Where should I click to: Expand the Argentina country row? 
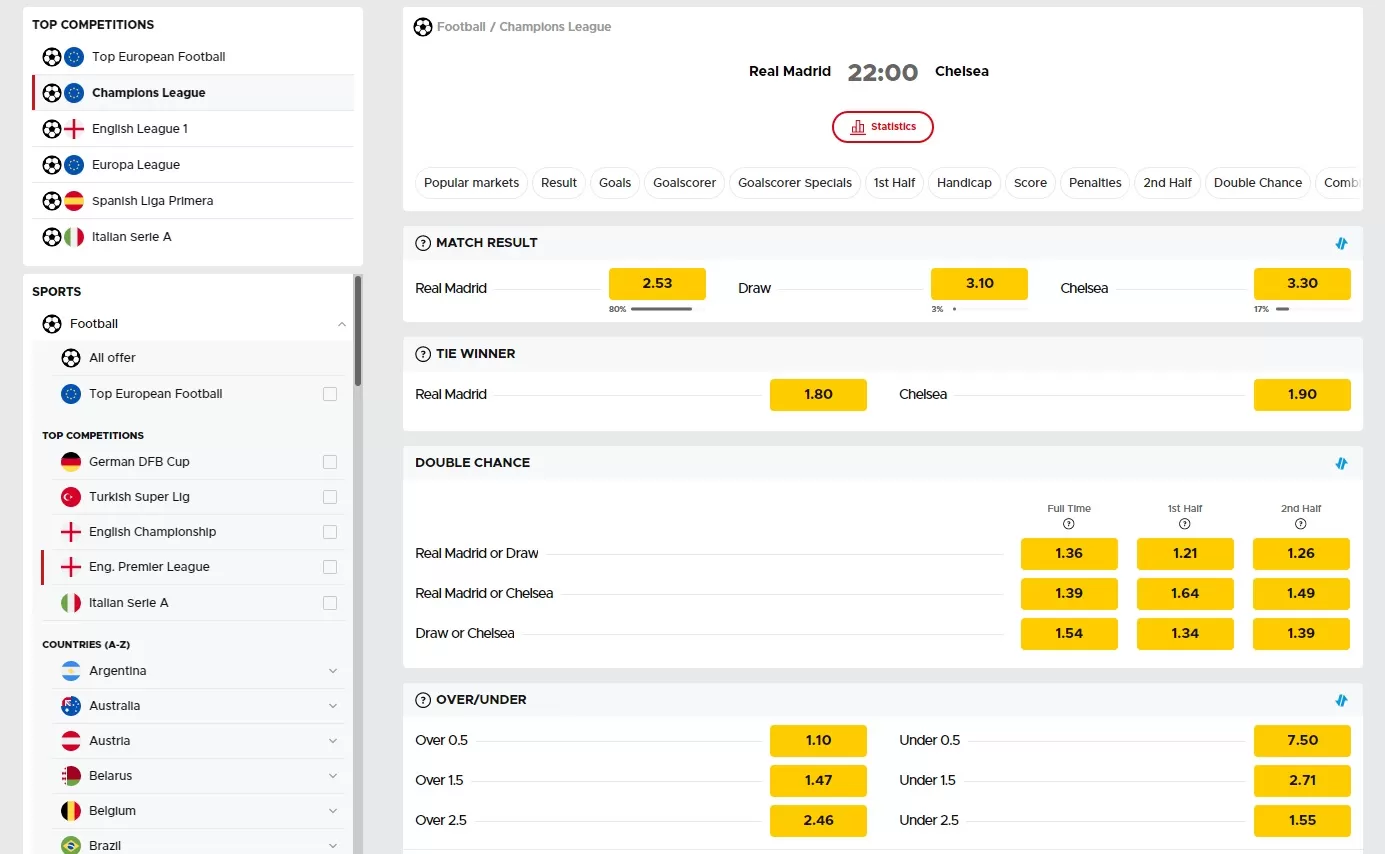[333, 671]
